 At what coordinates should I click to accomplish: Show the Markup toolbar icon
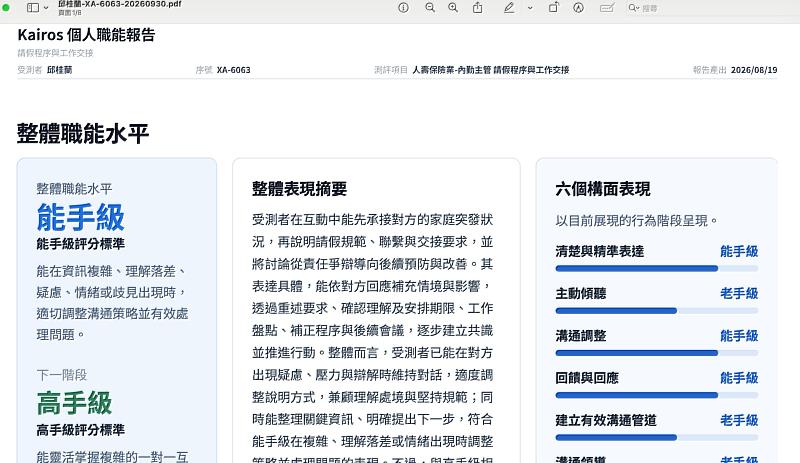578,8
